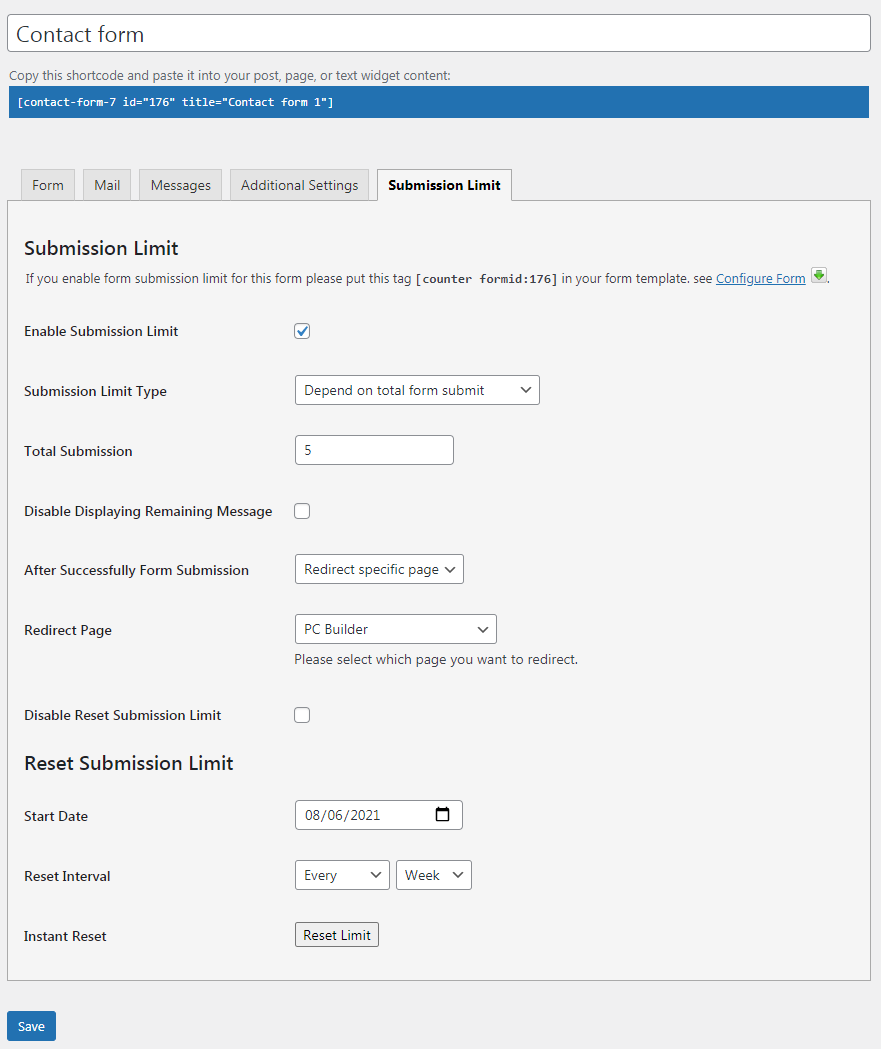Click the Total Submission number field
Image resolution: width=881 pixels, height=1049 pixels.
point(374,450)
